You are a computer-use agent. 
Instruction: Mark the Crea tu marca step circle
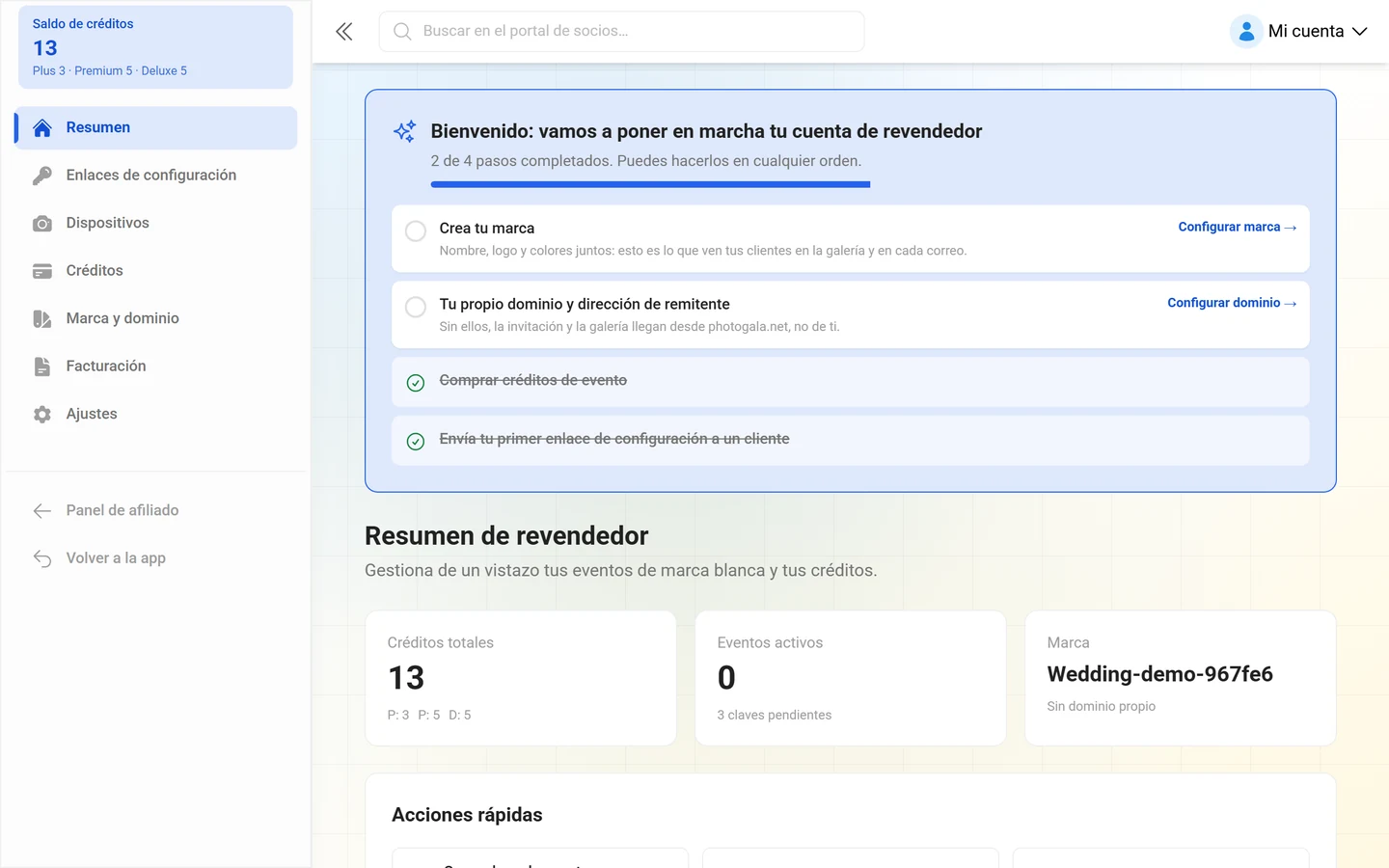(416, 231)
